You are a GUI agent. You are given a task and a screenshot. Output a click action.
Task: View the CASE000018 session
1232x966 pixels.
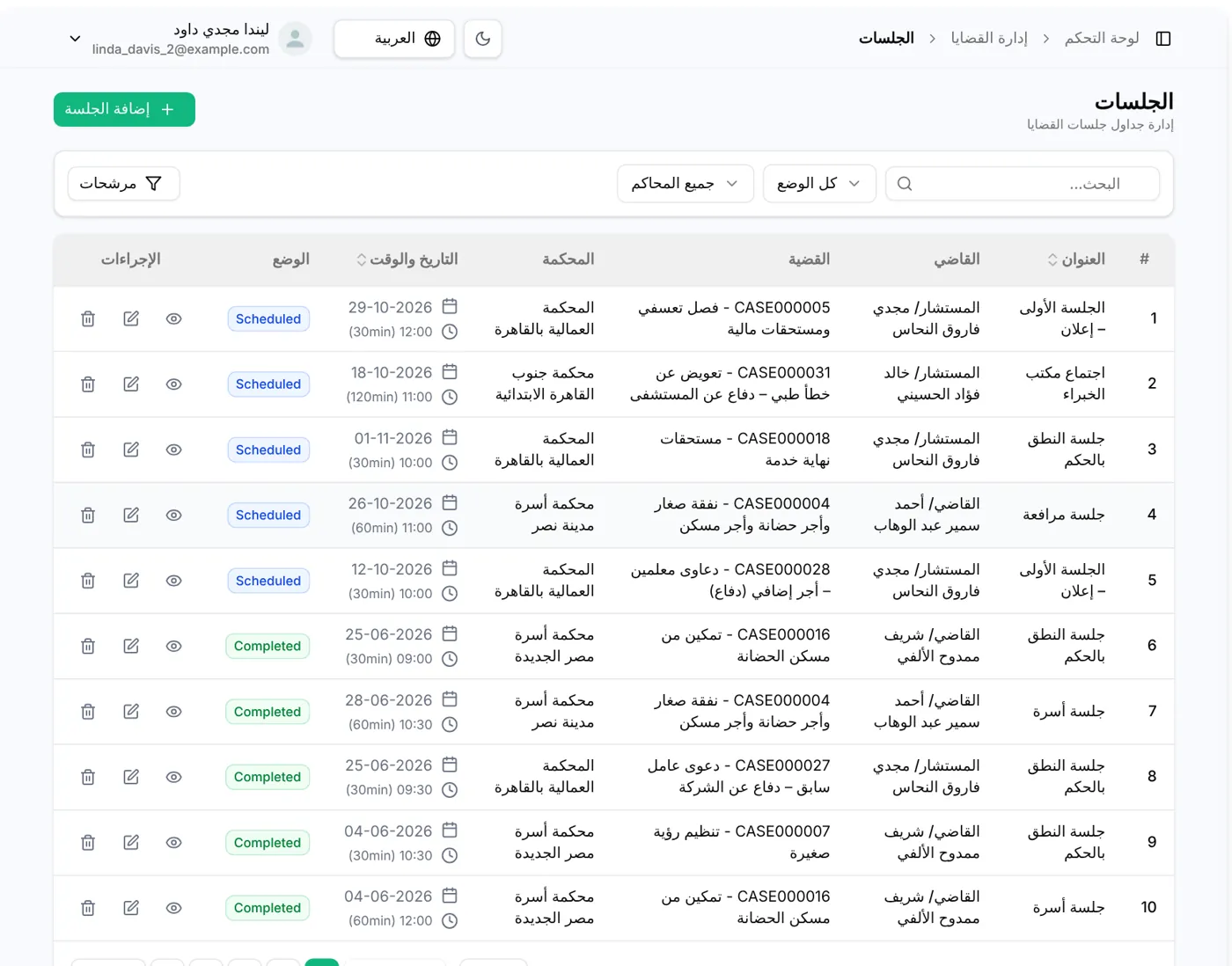174,450
